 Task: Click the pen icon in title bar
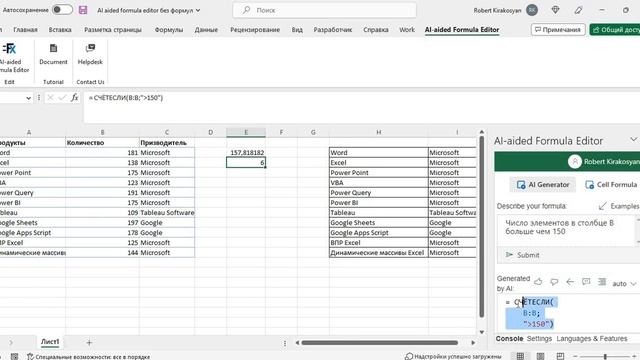click(578, 10)
